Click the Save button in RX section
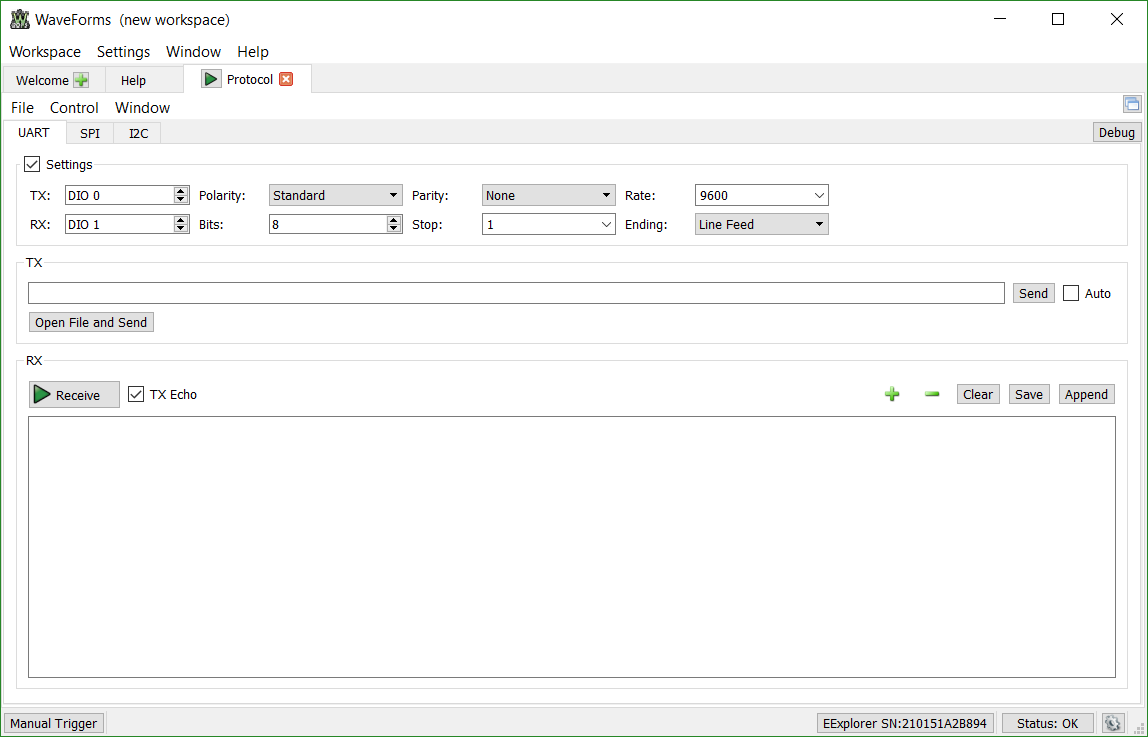The height and width of the screenshot is (737, 1148). point(1029,394)
